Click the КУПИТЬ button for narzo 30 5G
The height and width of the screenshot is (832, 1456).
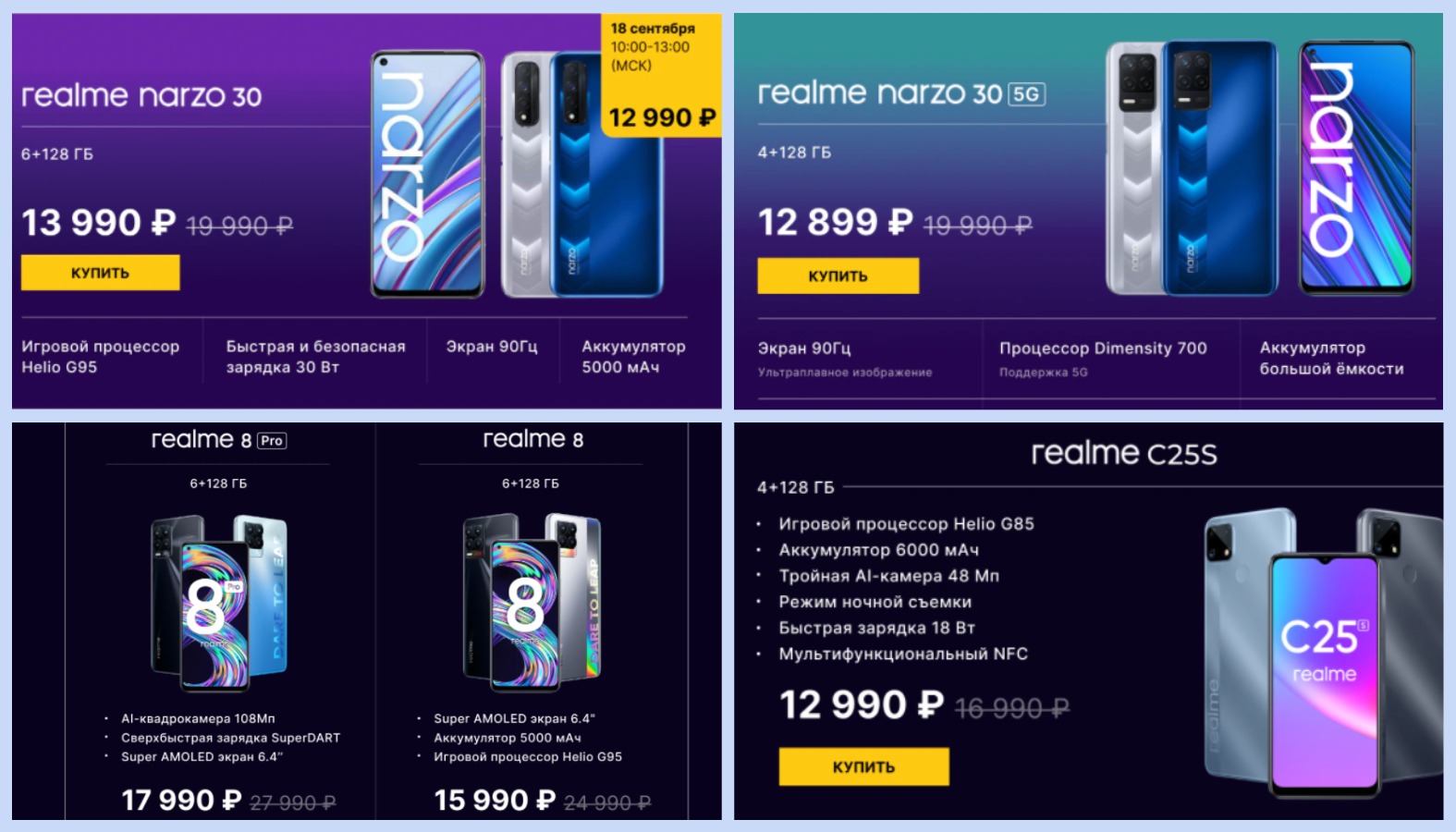point(838,275)
